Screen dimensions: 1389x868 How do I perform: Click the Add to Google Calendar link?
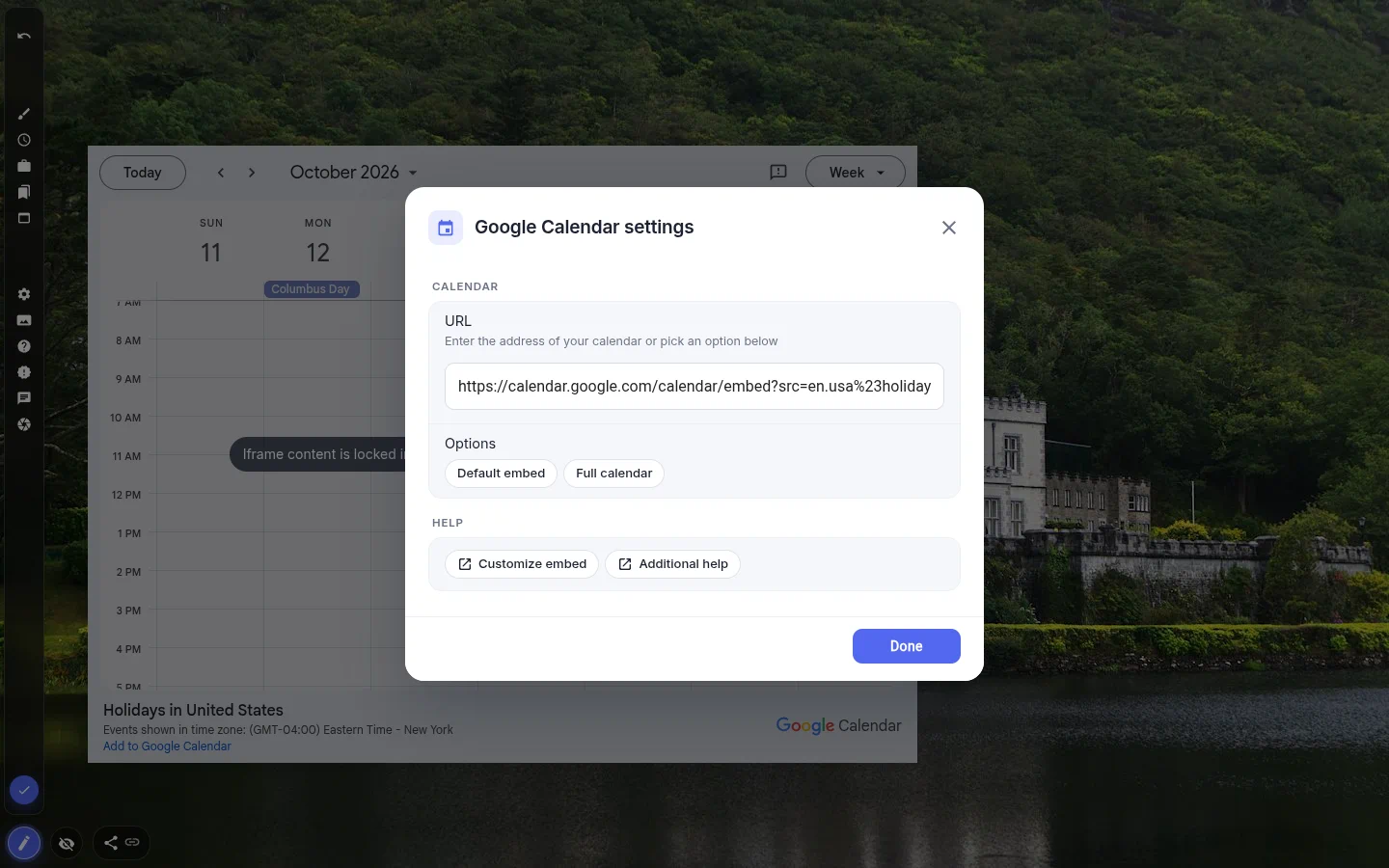tap(167, 746)
